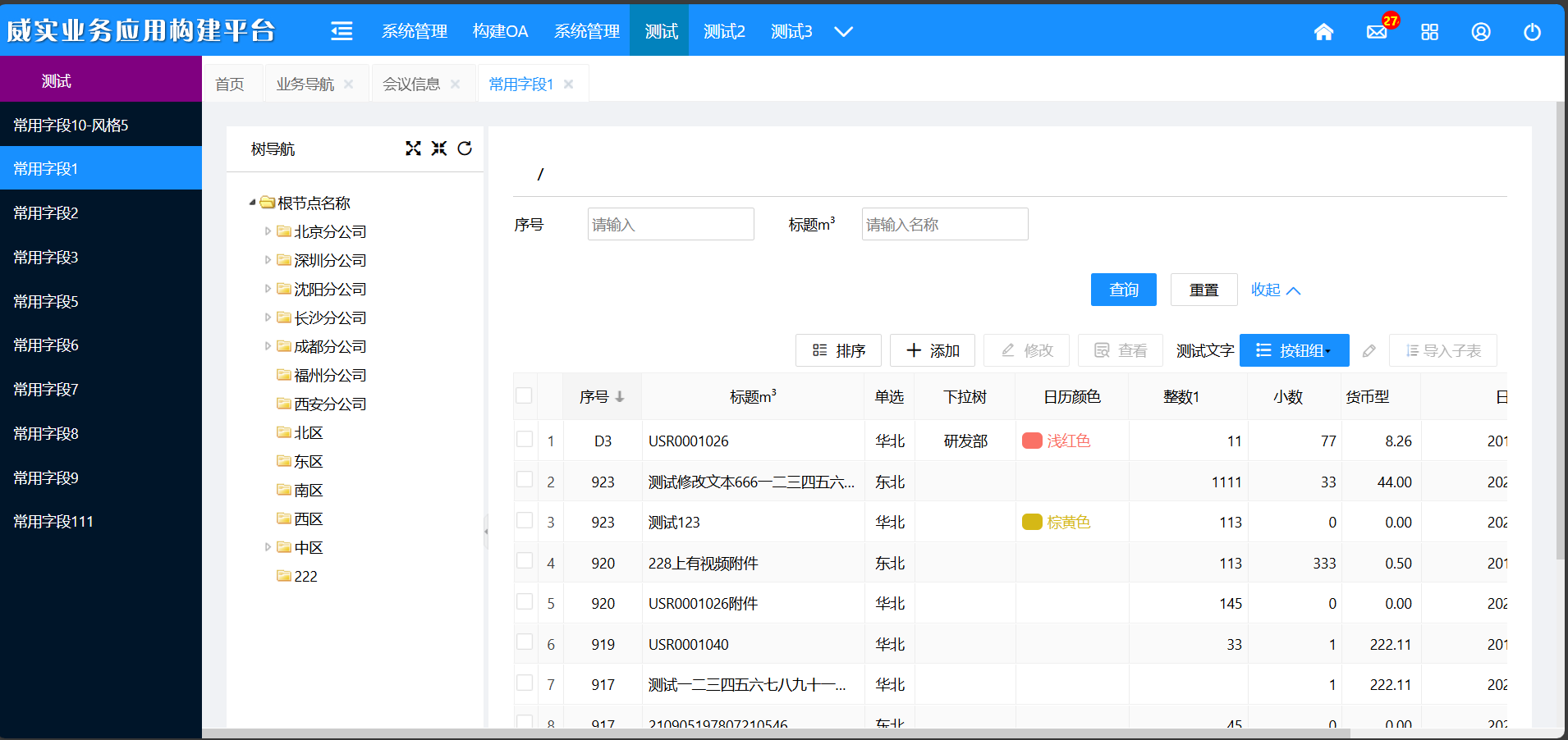Focus the 标题m³ name input field
1568x740 pixels.
945,224
